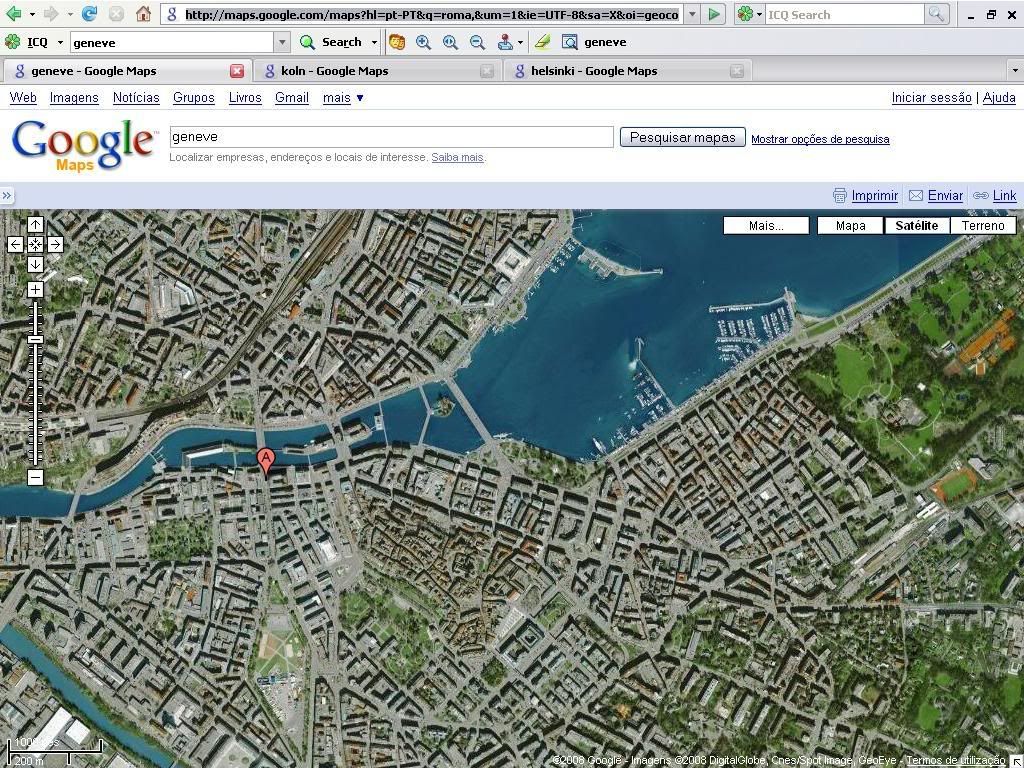Switch the map to Mapa view
The height and width of the screenshot is (768, 1024).
(850, 225)
